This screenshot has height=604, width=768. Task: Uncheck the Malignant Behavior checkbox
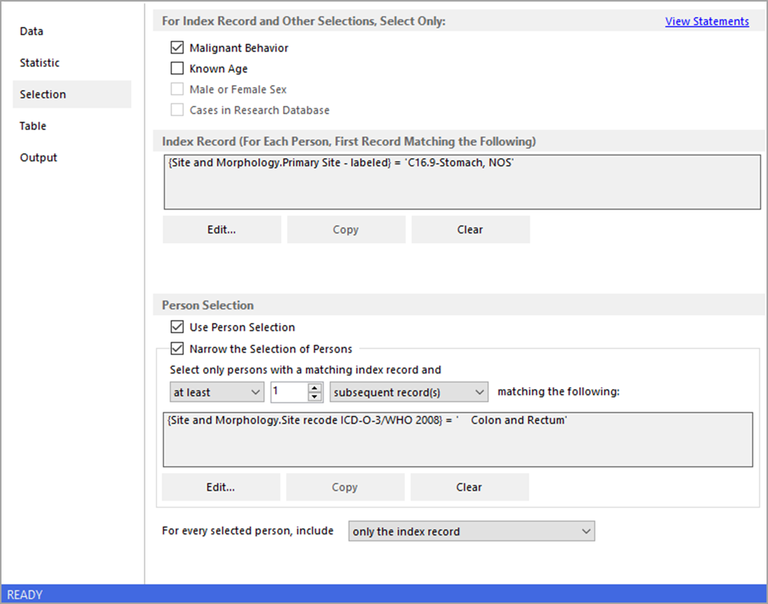(177, 48)
